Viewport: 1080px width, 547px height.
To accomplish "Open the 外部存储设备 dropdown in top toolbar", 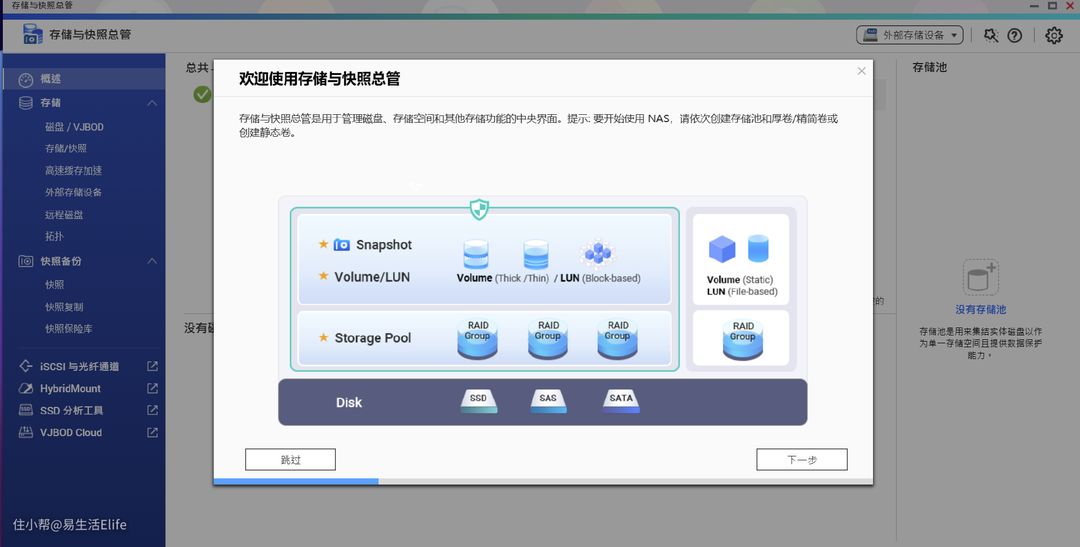I will (909, 35).
